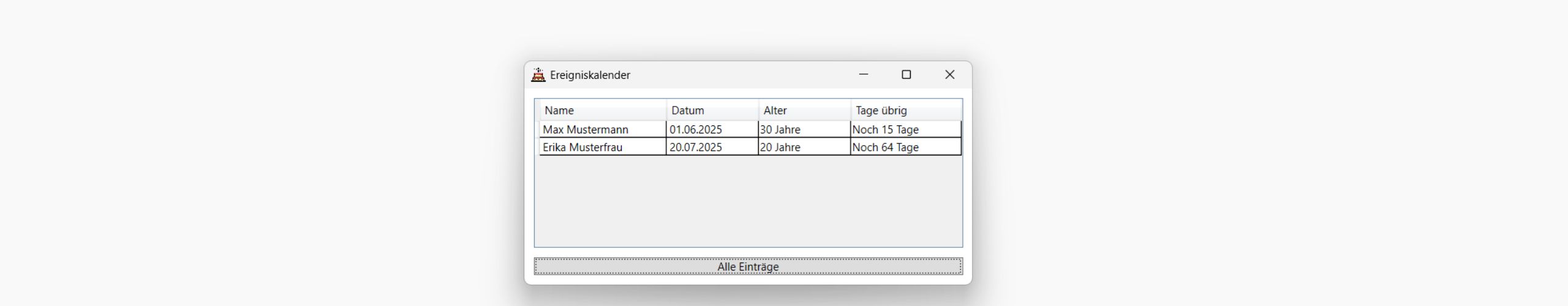Image resolution: width=1568 pixels, height=306 pixels.
Task: Click the empty list area below entries
Action: pyautogui.click(x=747, y=202)
